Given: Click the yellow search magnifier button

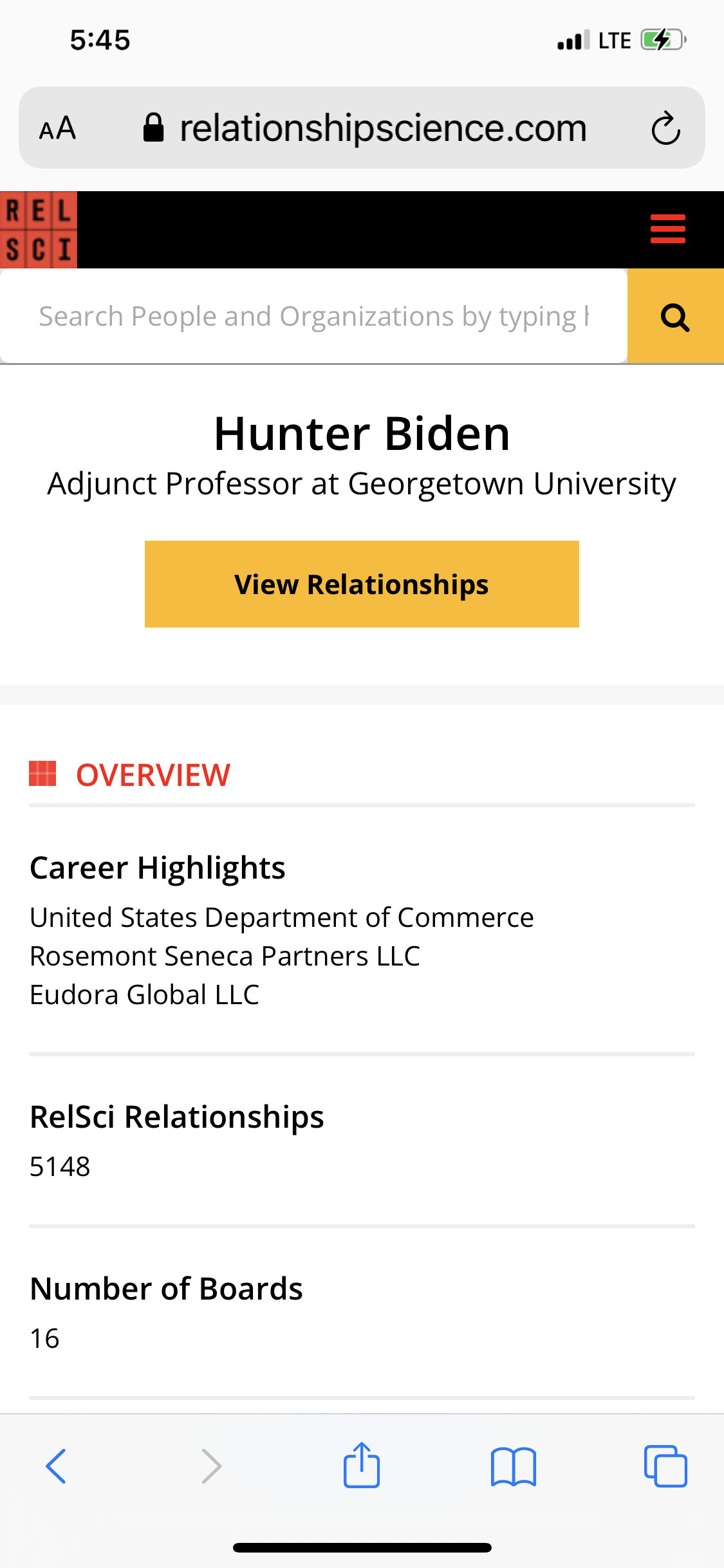Looking at the screenshot, I should [675, 317].
